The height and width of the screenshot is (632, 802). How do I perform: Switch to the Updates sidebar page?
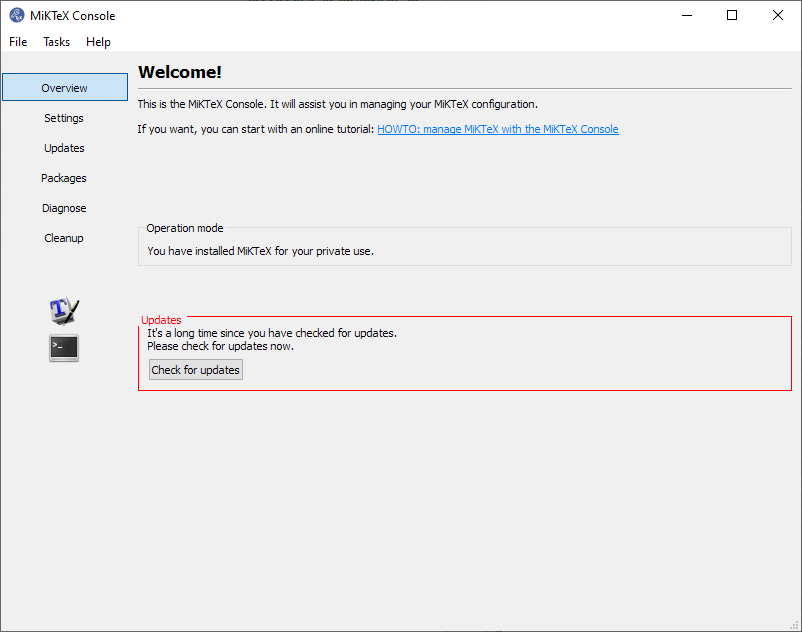pyautogui.click(x=64, y=148)
